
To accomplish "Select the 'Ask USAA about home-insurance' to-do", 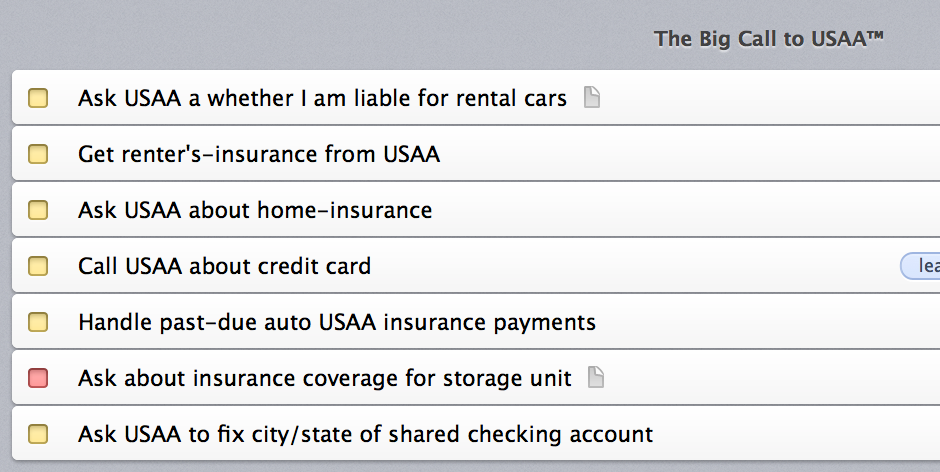I will 476,210.
